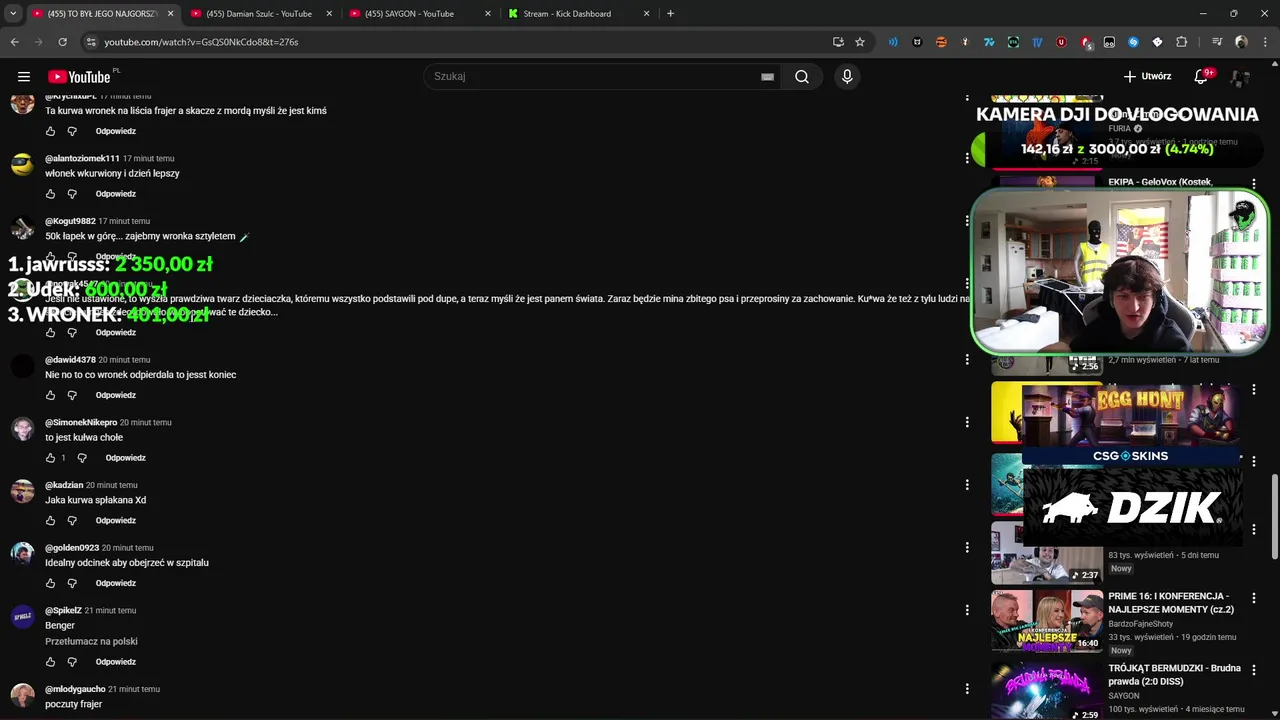This screenshot has height=720, width=1280.
Task: Click the search magnifier button
Action: 802,77
